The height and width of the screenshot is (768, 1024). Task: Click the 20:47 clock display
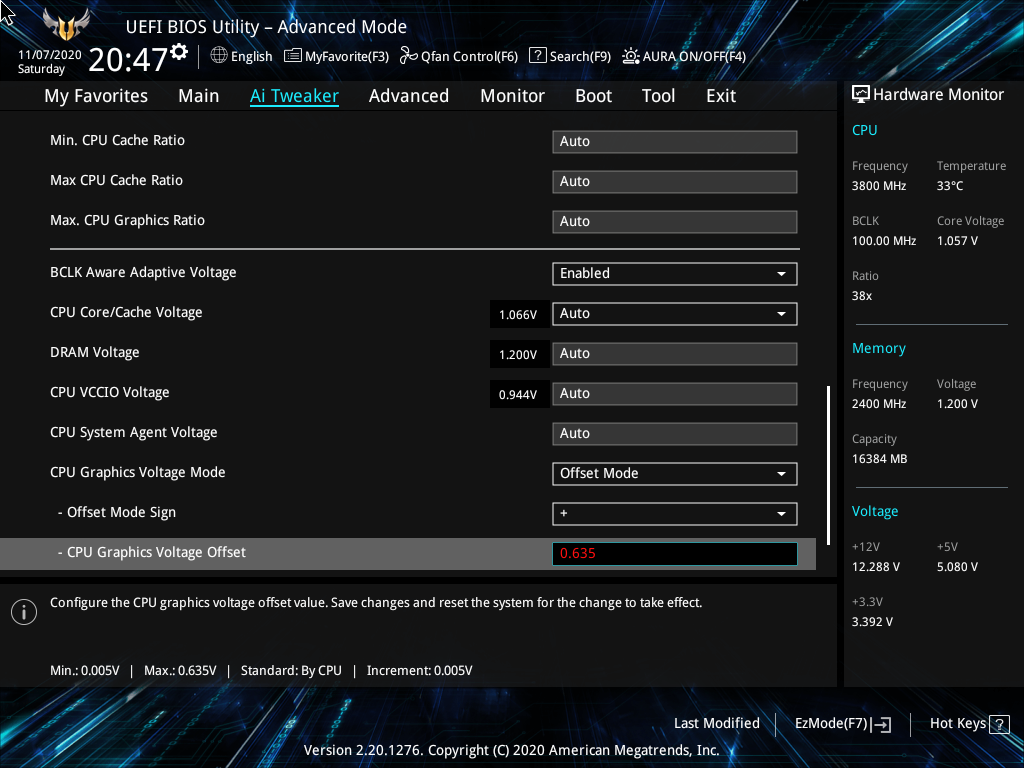128,59
